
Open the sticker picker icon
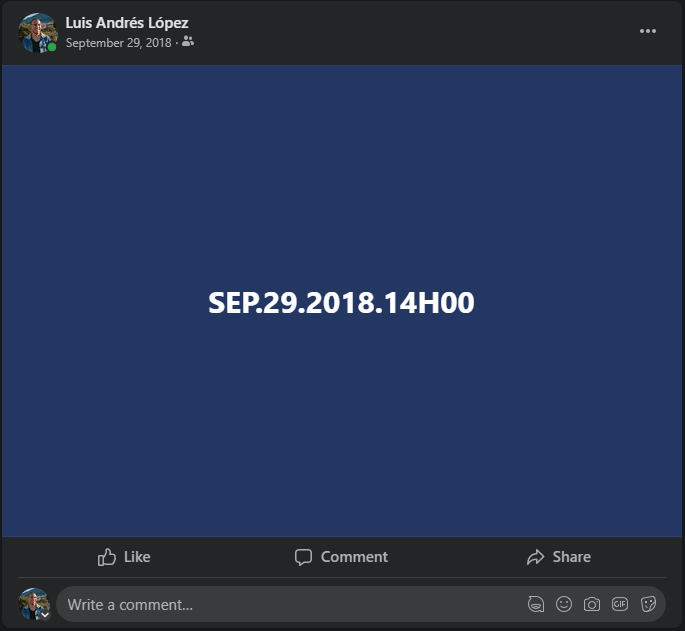(648, 604)
